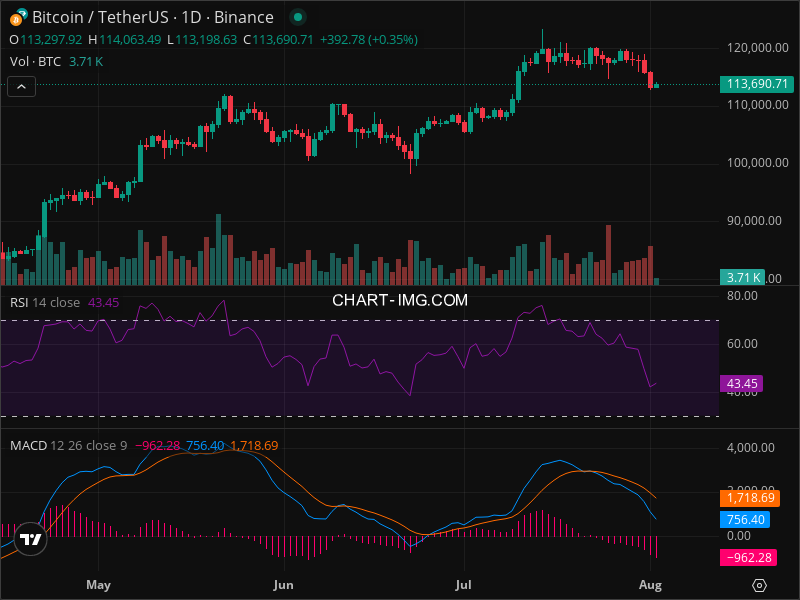
Task: Click the Bitcoin coin logo icon
Action: pyautogui.click(x=18, y=17)
